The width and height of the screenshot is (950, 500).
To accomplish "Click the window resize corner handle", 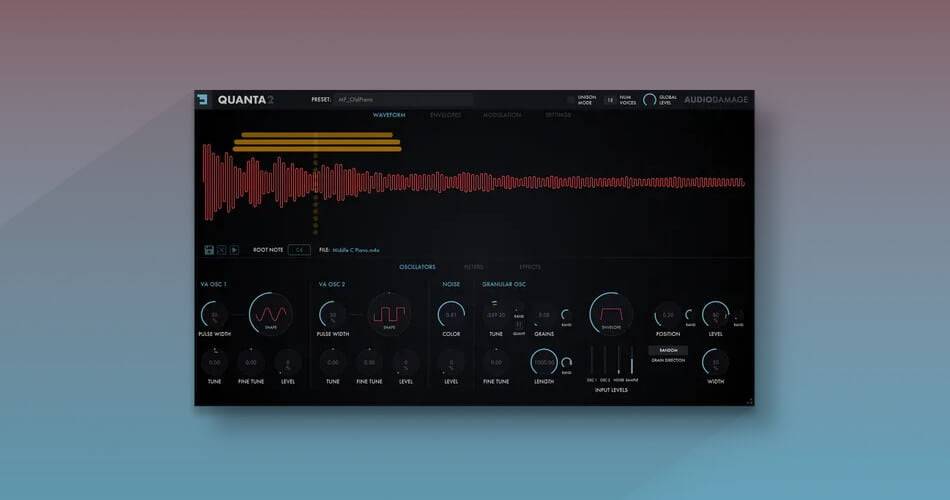I will click(749, 401).
